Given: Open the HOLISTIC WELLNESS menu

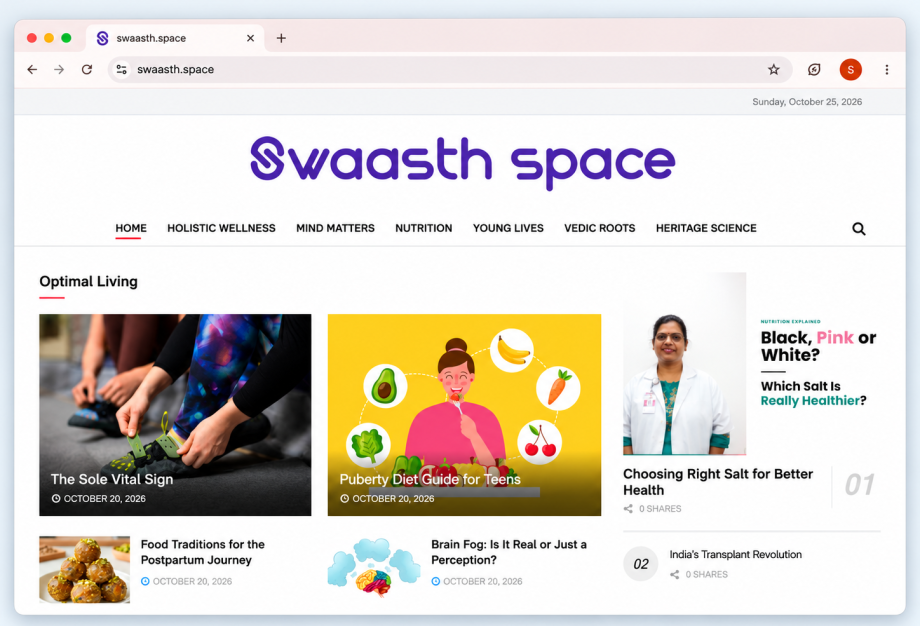Looking at the screenshot, I should point(221,228).
